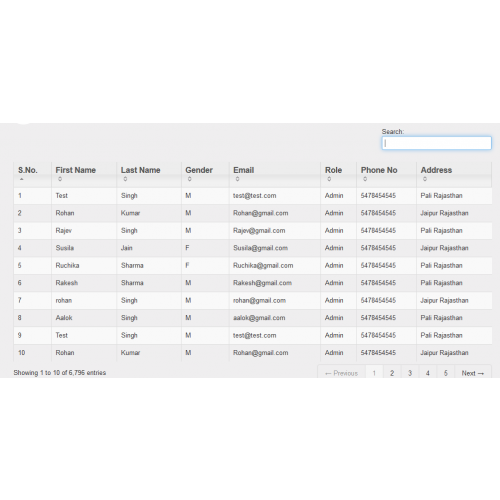Toggle sort icon under Last Name
Image resolution: width=500 pixels, height=500 pixels.
click(125, 179)
